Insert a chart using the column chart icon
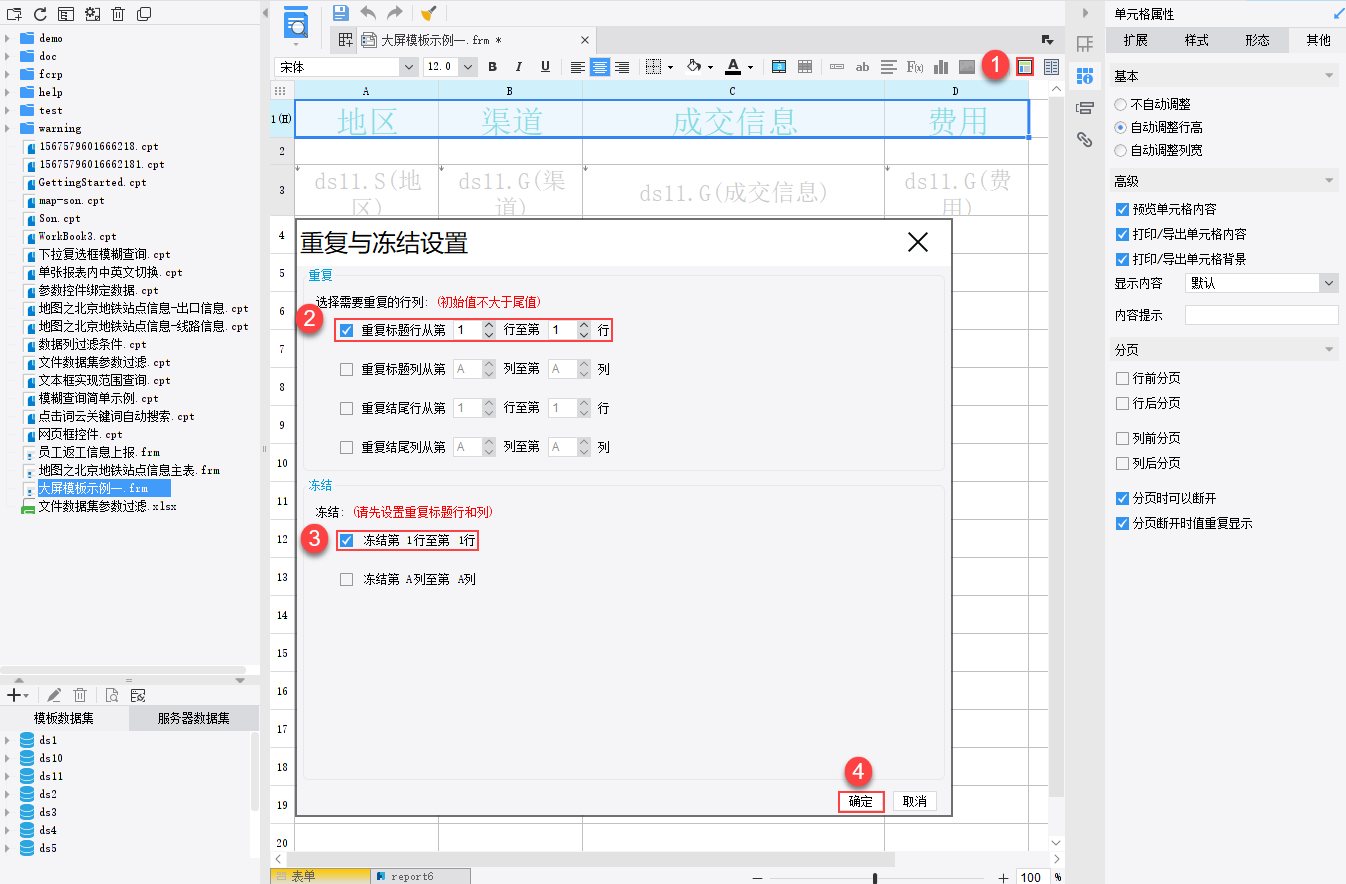The image size is (1346, 884). [x=940, y=67]
